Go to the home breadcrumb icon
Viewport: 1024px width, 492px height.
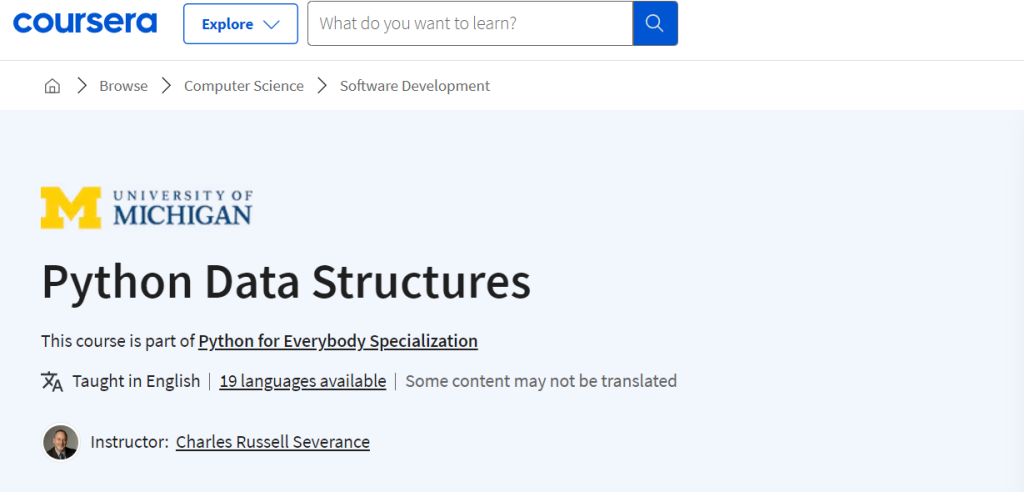tap(52, 86)
